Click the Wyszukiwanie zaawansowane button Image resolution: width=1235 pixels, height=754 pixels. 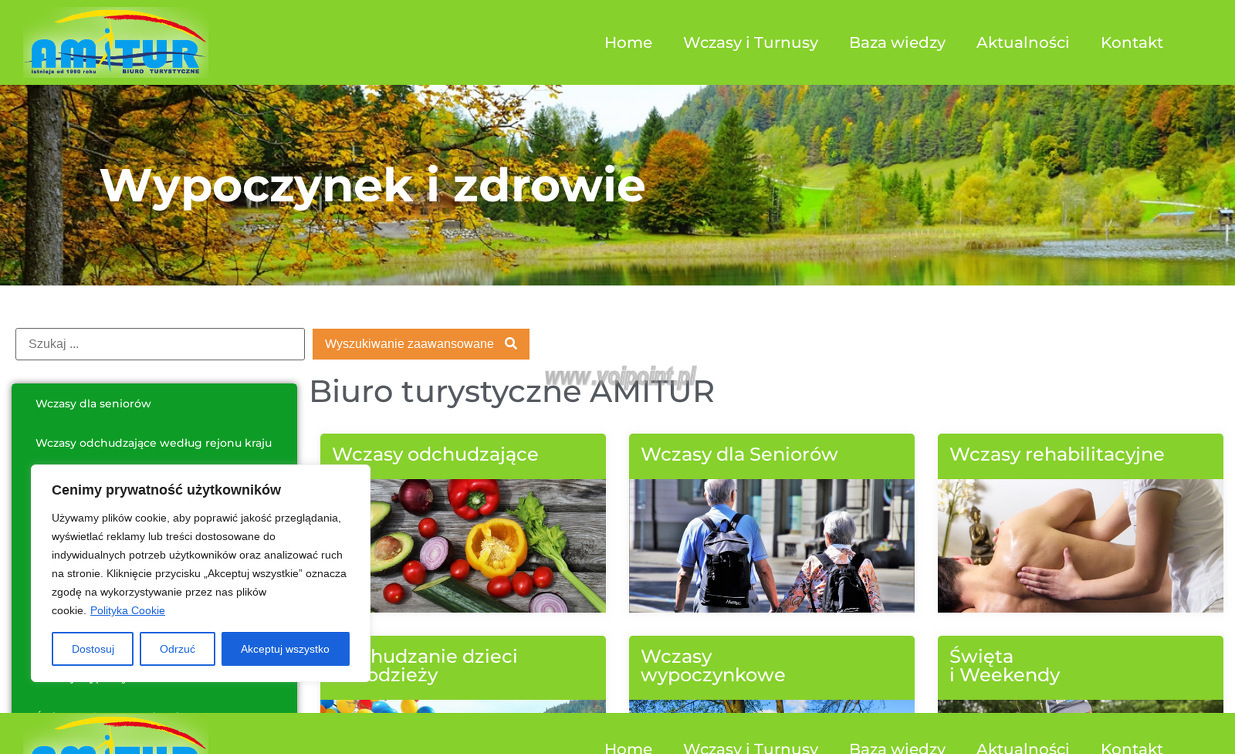click(421, 344)
